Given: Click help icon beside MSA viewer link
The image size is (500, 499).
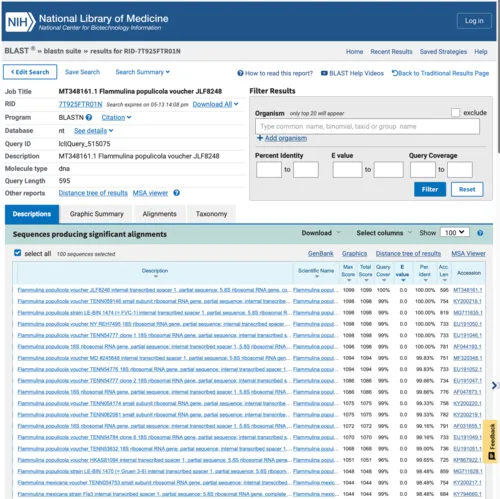Looking at the screenshot, I should (x=177, y=193).
